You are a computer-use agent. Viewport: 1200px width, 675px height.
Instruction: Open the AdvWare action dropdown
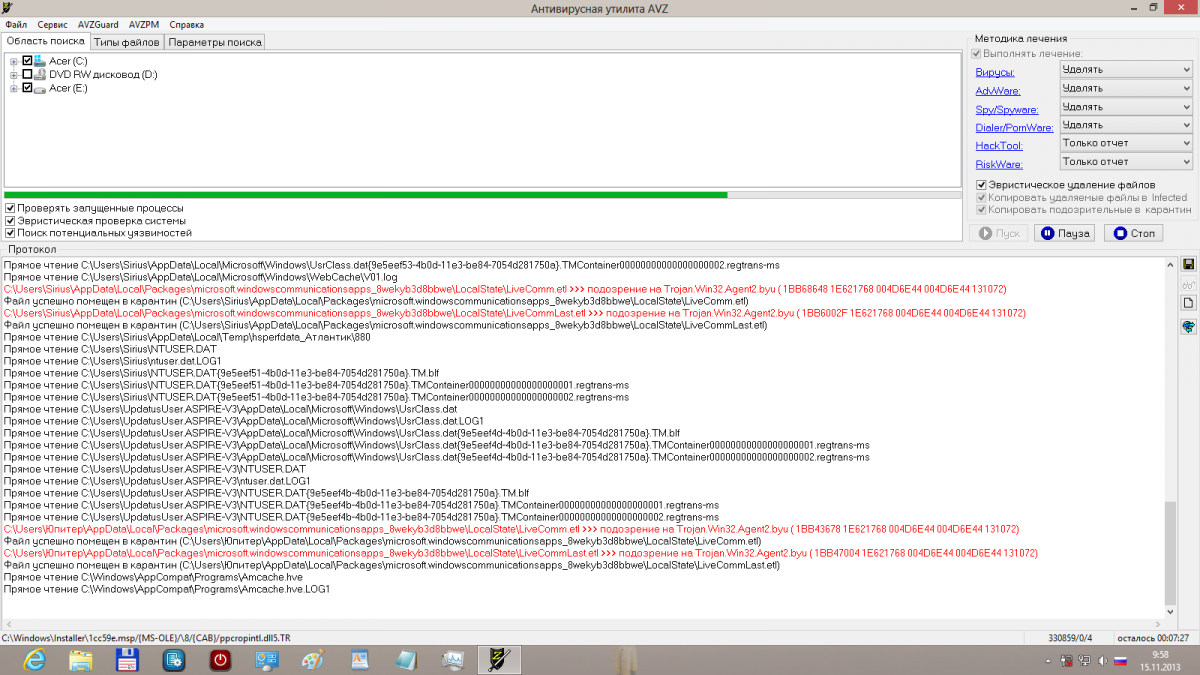point(1126,88)
